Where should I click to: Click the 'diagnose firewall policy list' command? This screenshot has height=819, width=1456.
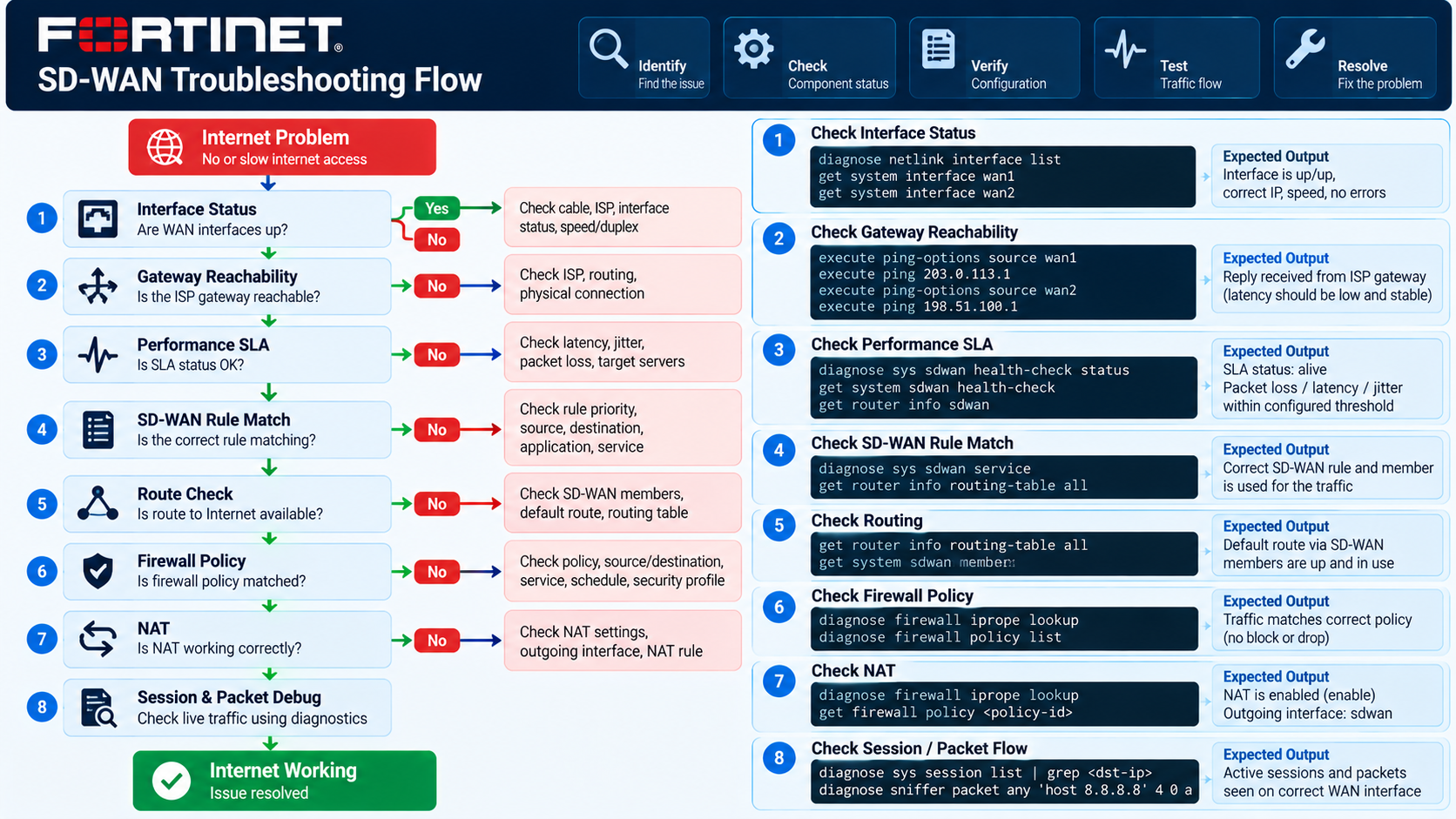(x=940, y=637)
